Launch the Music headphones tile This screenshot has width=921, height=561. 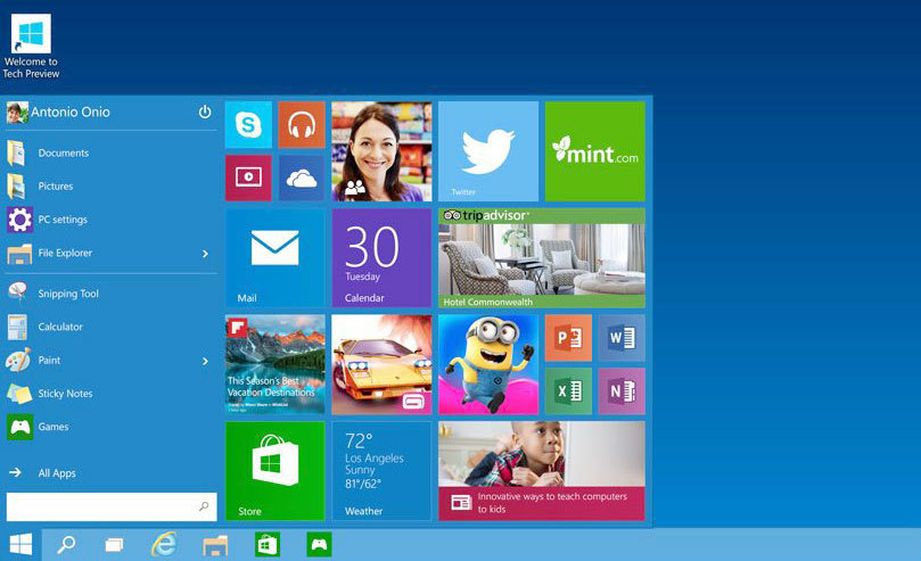click(x=301, y=125)
